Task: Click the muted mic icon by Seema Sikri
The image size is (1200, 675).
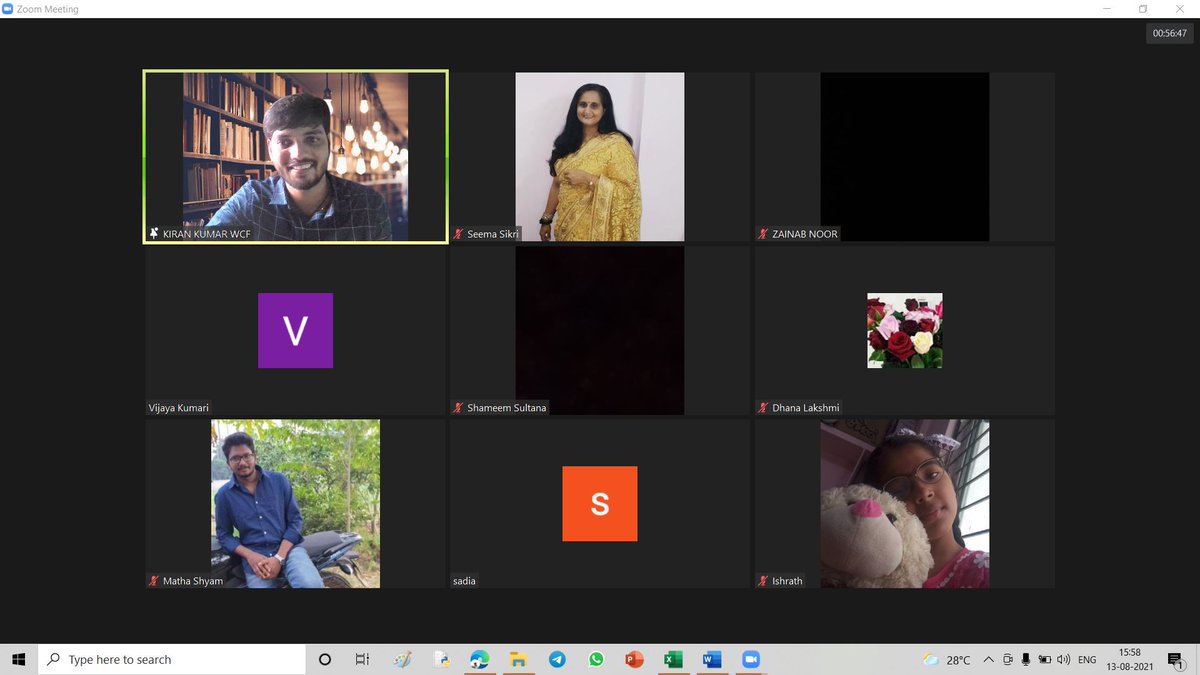Action: click(x=459, y=234)
